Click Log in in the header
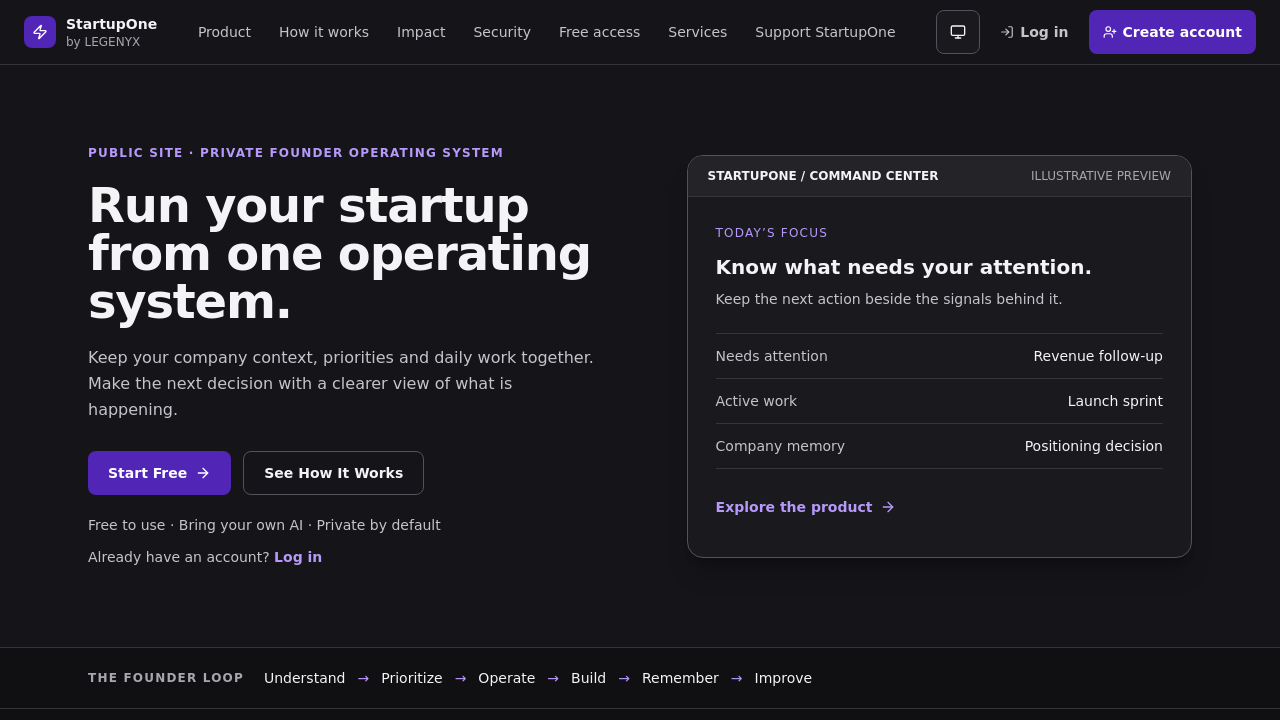 click(x=1034, y=32)
